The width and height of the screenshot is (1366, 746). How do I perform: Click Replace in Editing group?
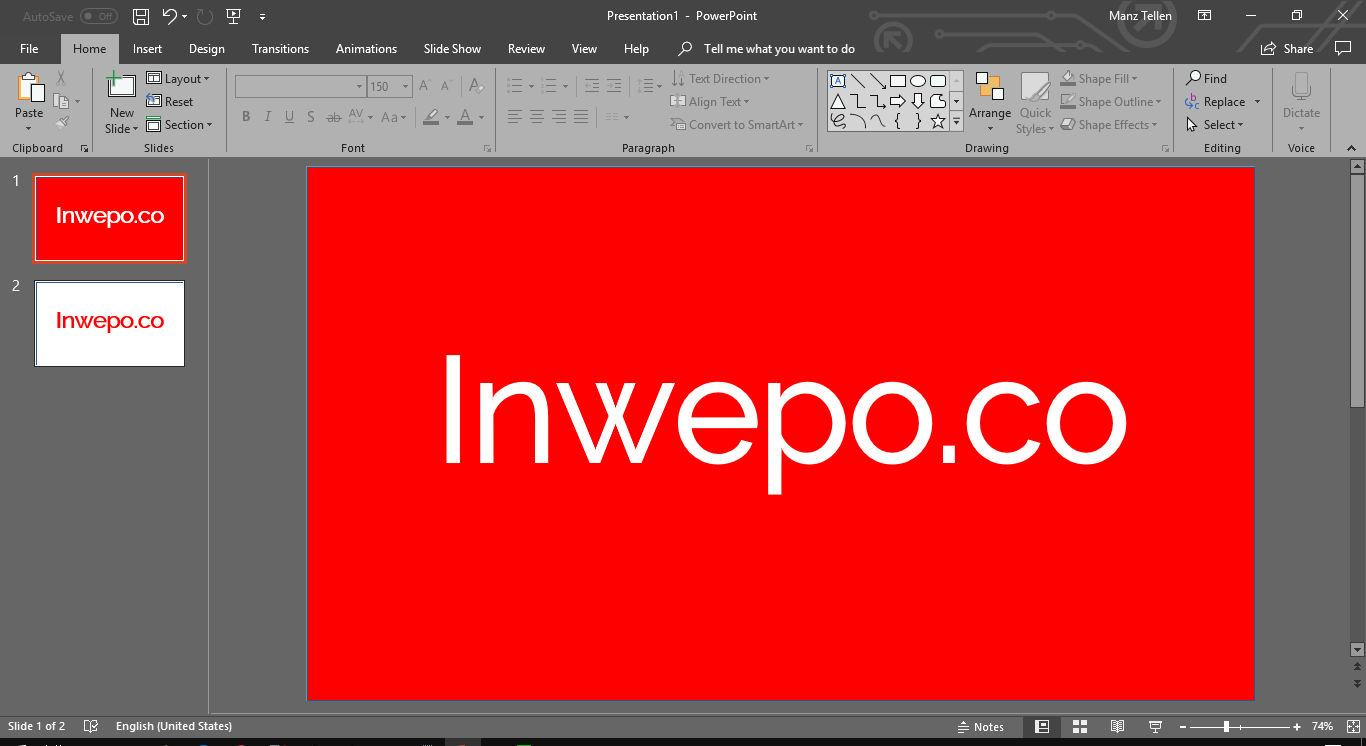pyautogui.click(x=1223, y=102)
